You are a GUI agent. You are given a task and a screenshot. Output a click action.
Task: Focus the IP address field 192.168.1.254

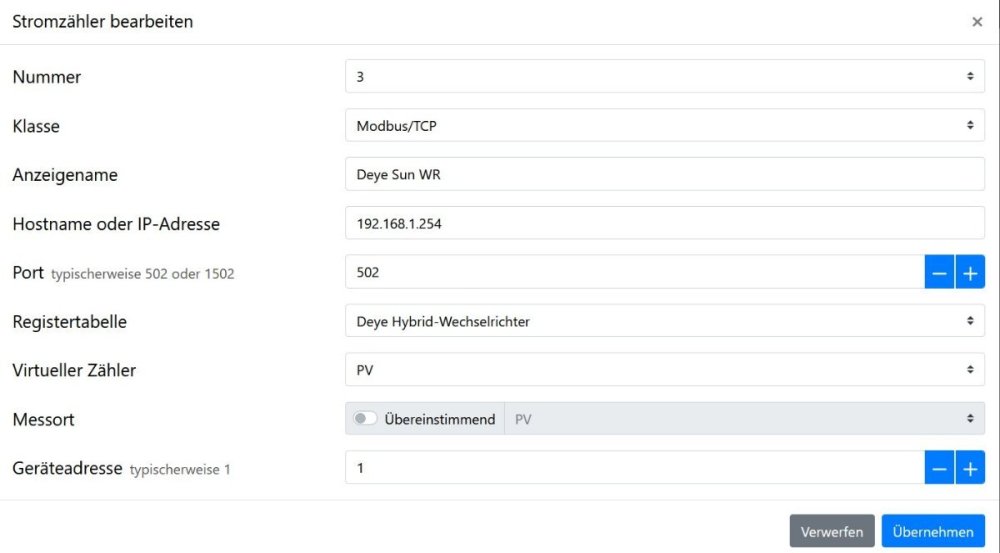664,223
